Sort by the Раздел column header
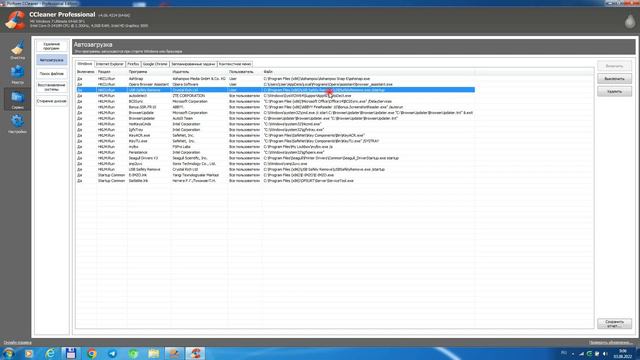The image size is (640, 360). click(112, 71)
